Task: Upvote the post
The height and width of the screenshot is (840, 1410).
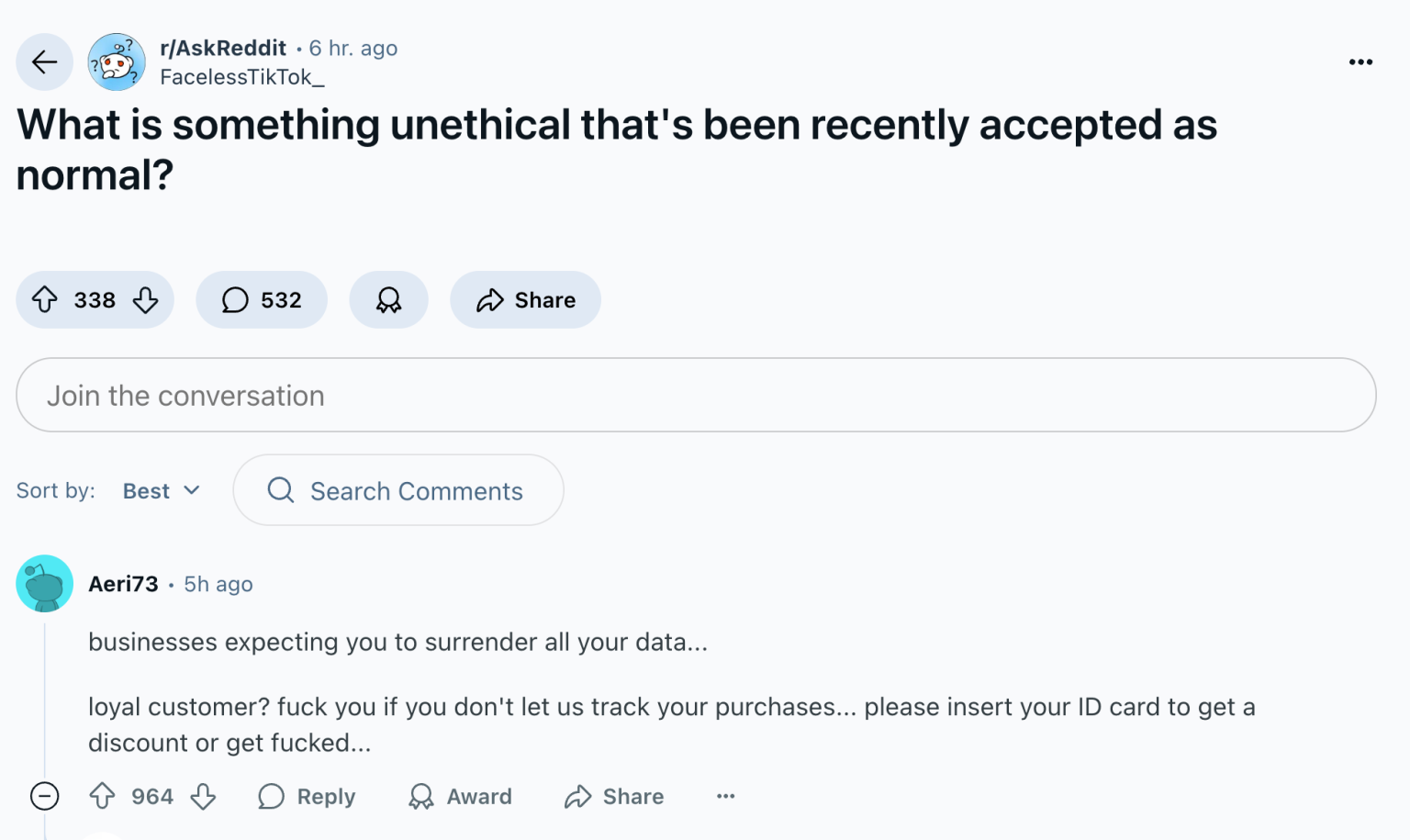Action: click(45, 299)
